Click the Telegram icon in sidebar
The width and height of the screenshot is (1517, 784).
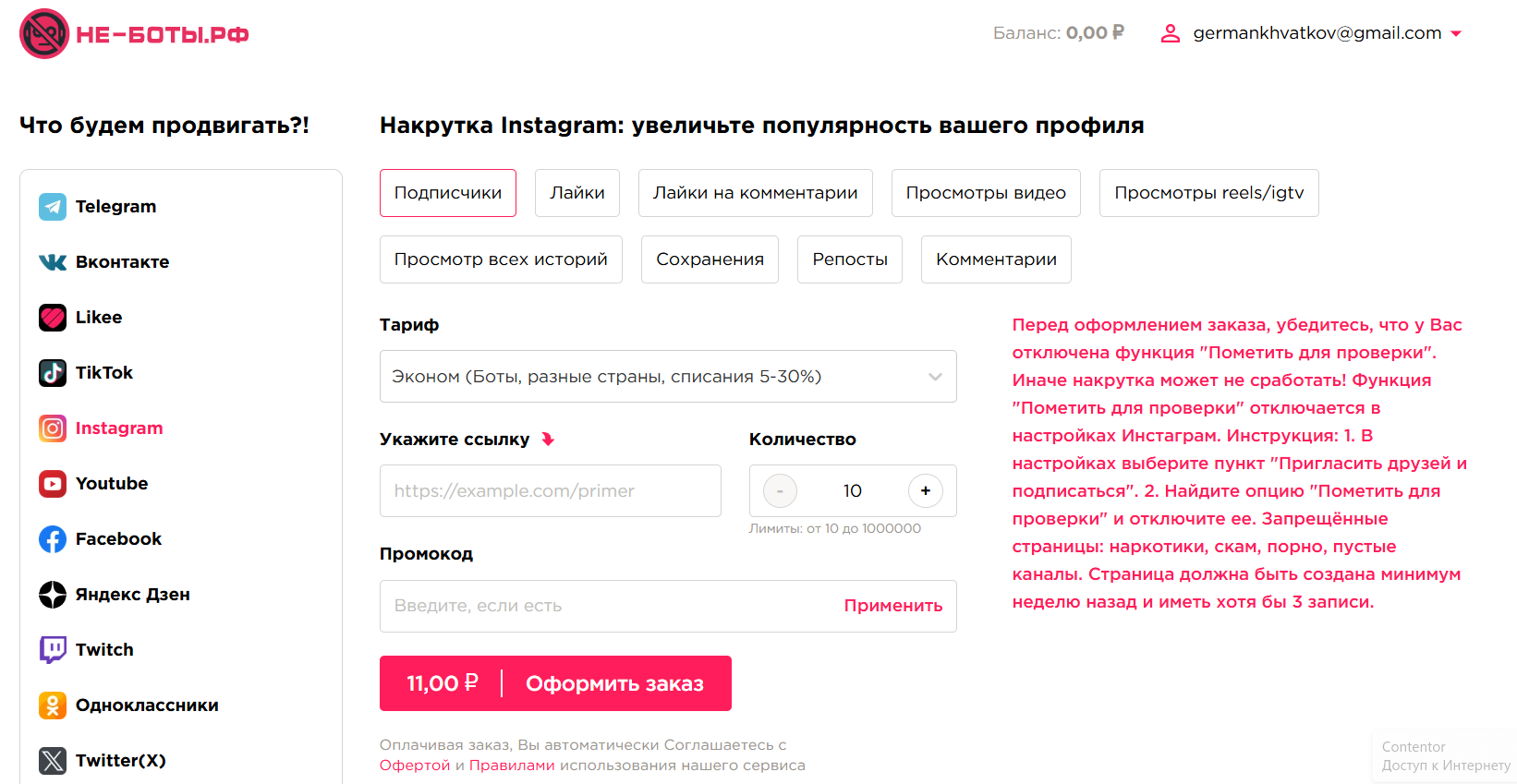click(53, 207)
